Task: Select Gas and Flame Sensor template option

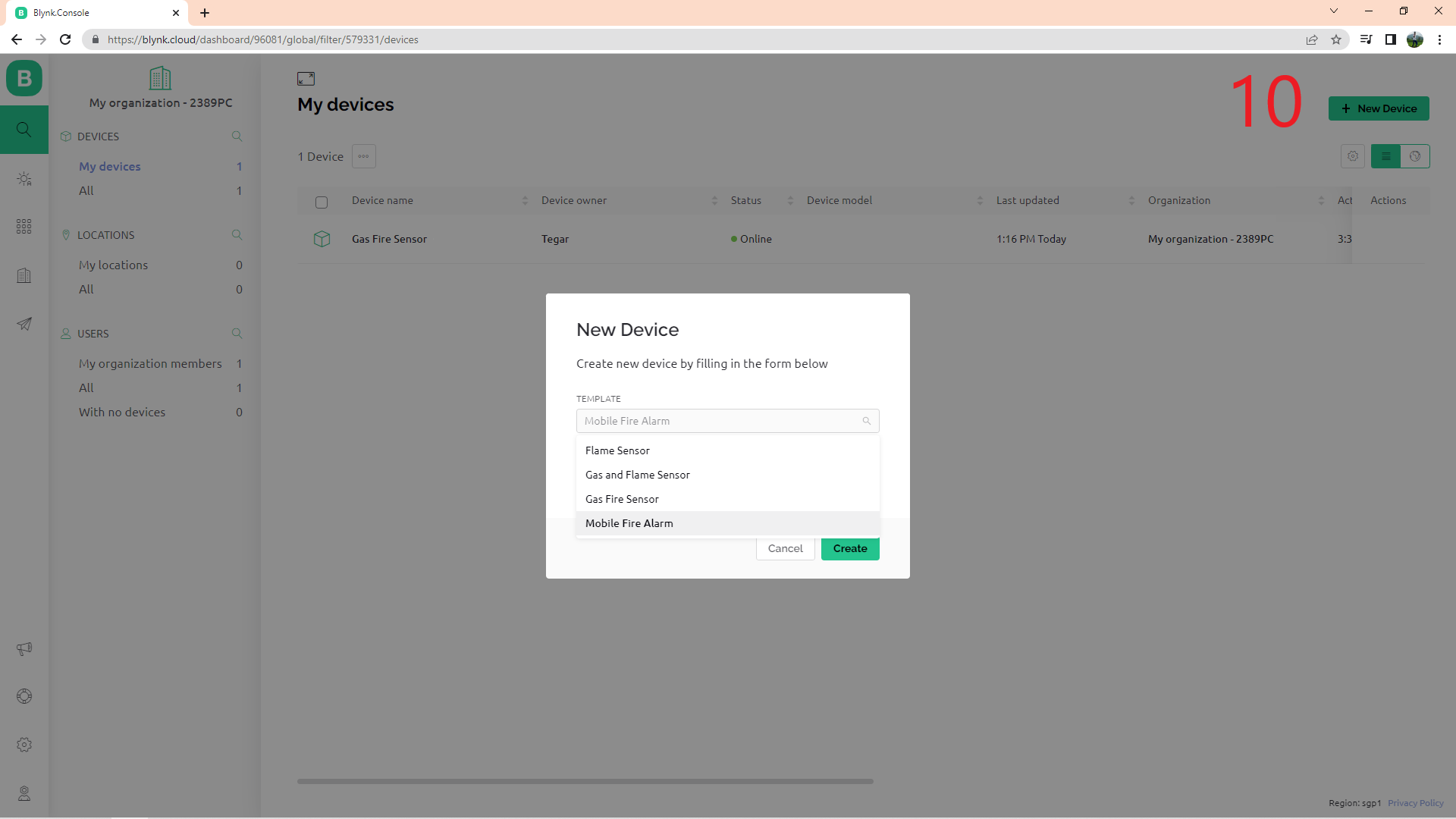Action: pyautogui.click(x=638, y=475)
